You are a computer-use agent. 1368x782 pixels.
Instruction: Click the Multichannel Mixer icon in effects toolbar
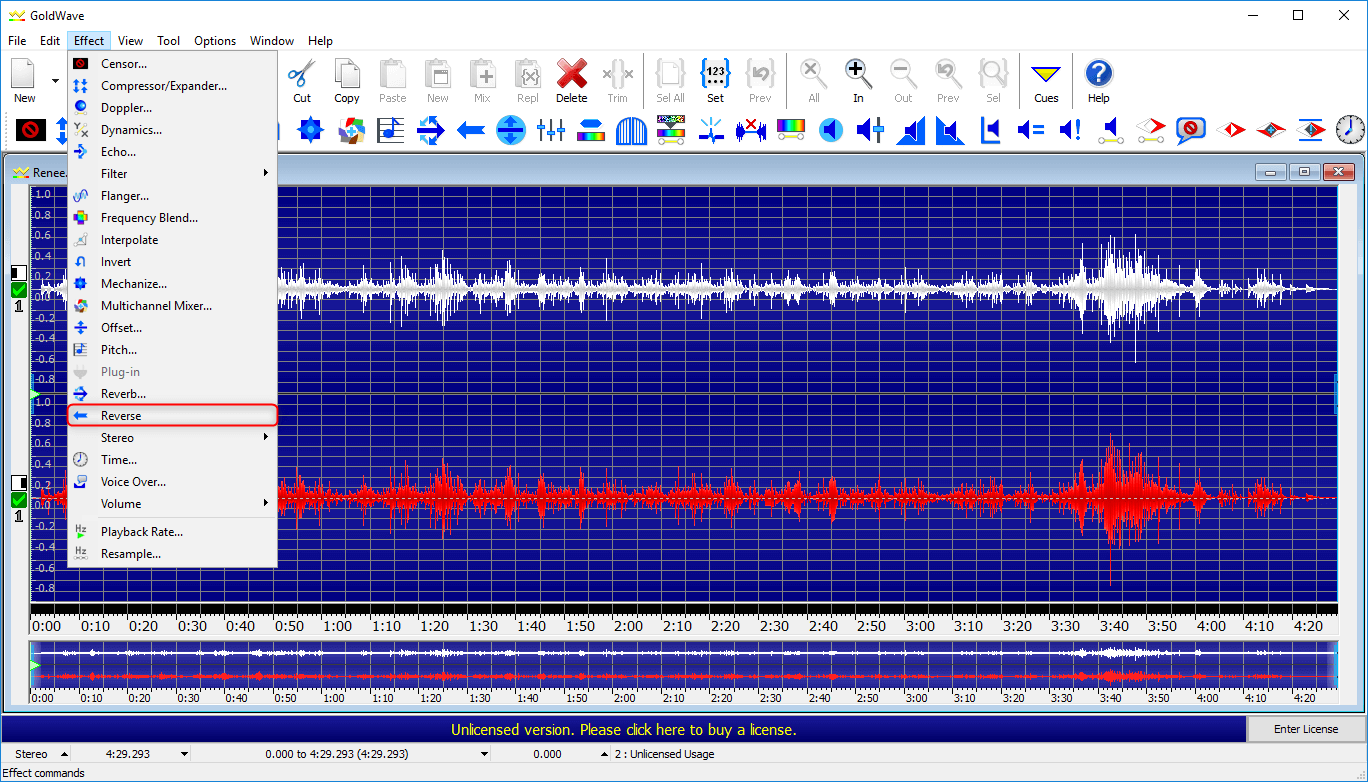click(351, 130)
